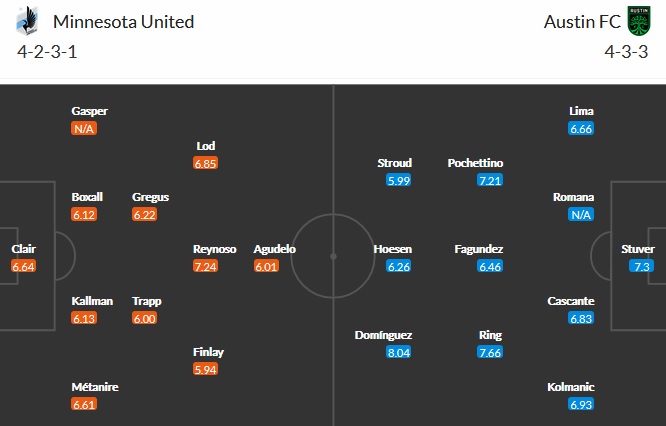Select Reynoso's 7.24 rating badge
The image size is (666, 426).
[x=207, y=266]
